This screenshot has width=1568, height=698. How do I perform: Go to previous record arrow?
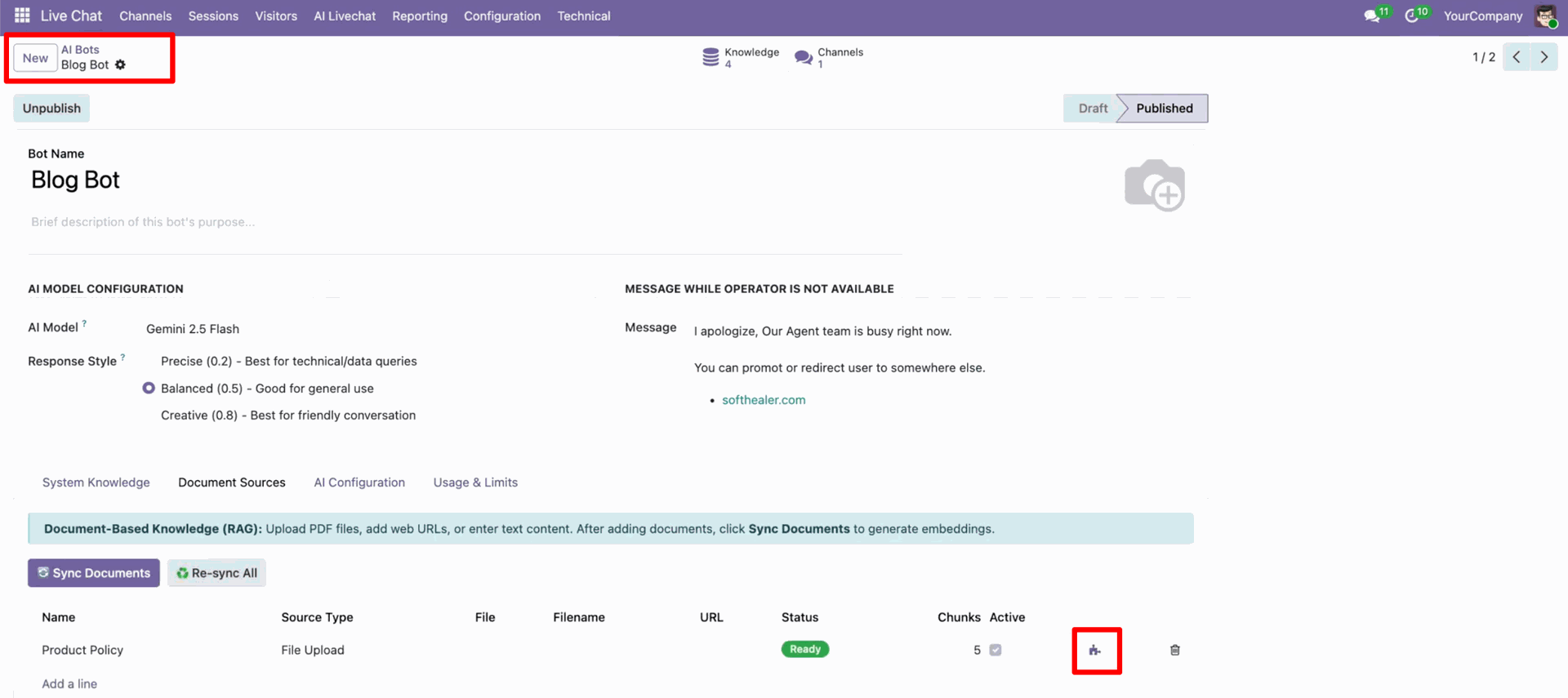[1517, 57]
